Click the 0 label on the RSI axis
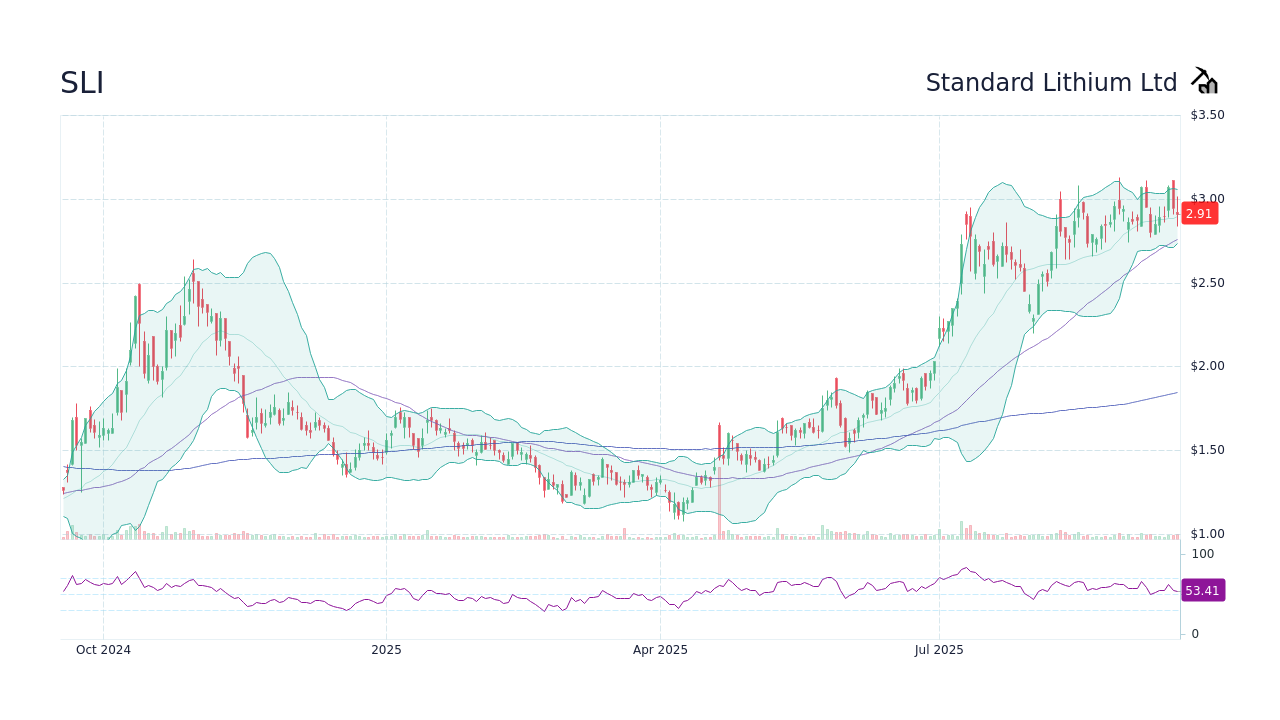 (1193, 633)
